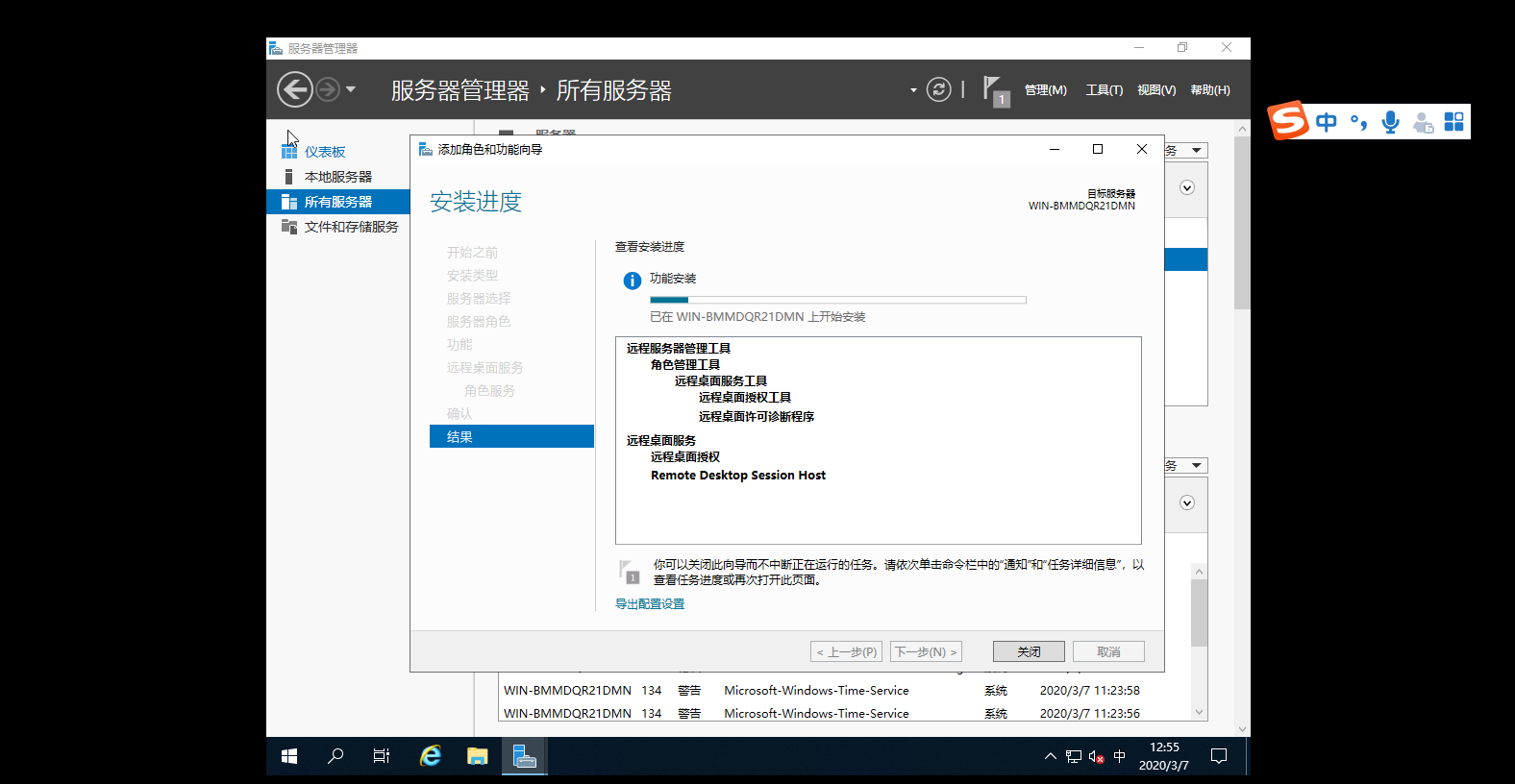This screenshot has width=1515, height=784.
Task: Collapse upper panel with round chevron
Action: click(1187, 187)
